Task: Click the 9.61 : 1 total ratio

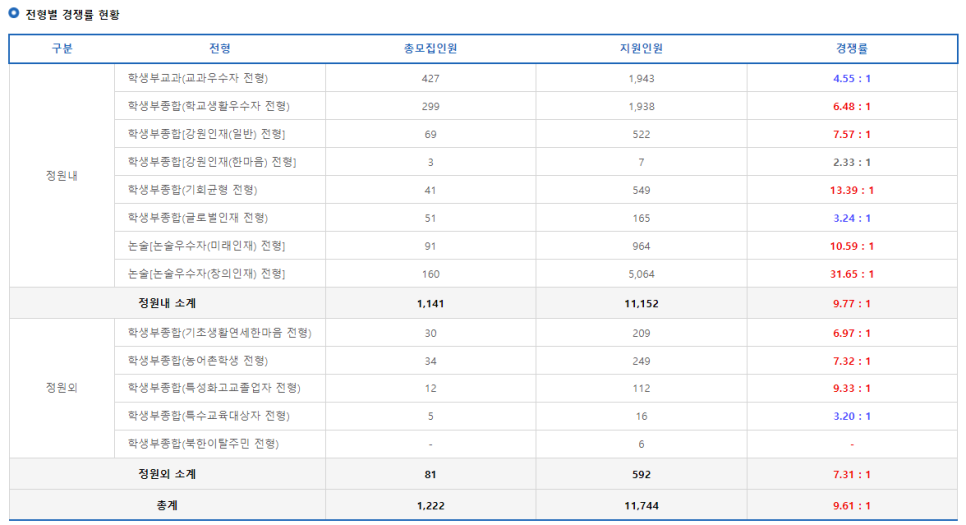Action: tap(852, 506)
